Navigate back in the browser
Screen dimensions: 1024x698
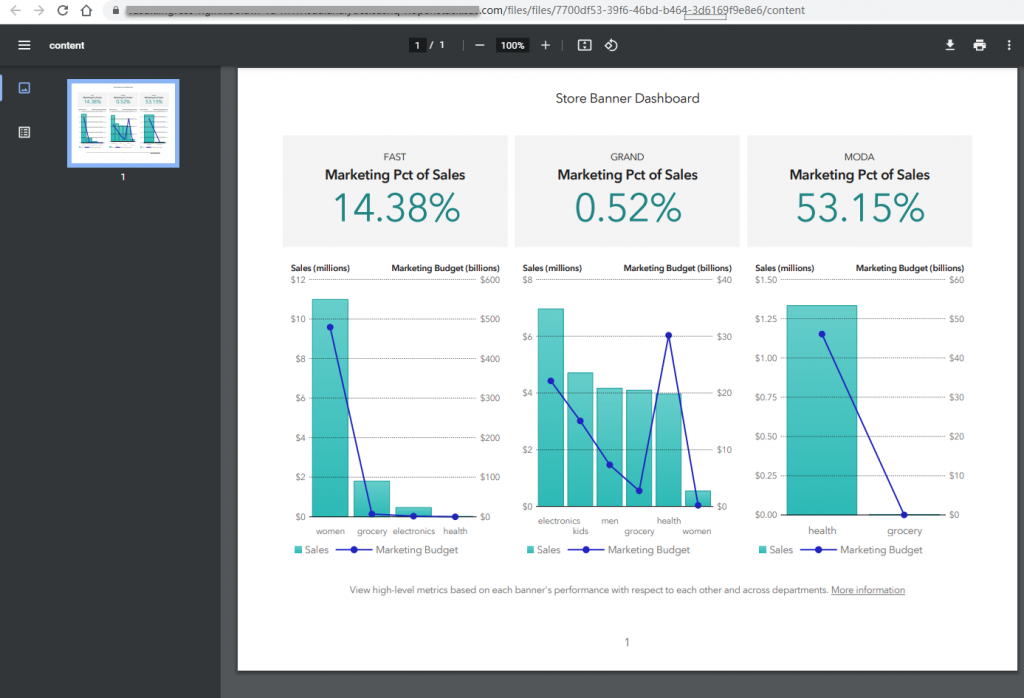[14, 10]
